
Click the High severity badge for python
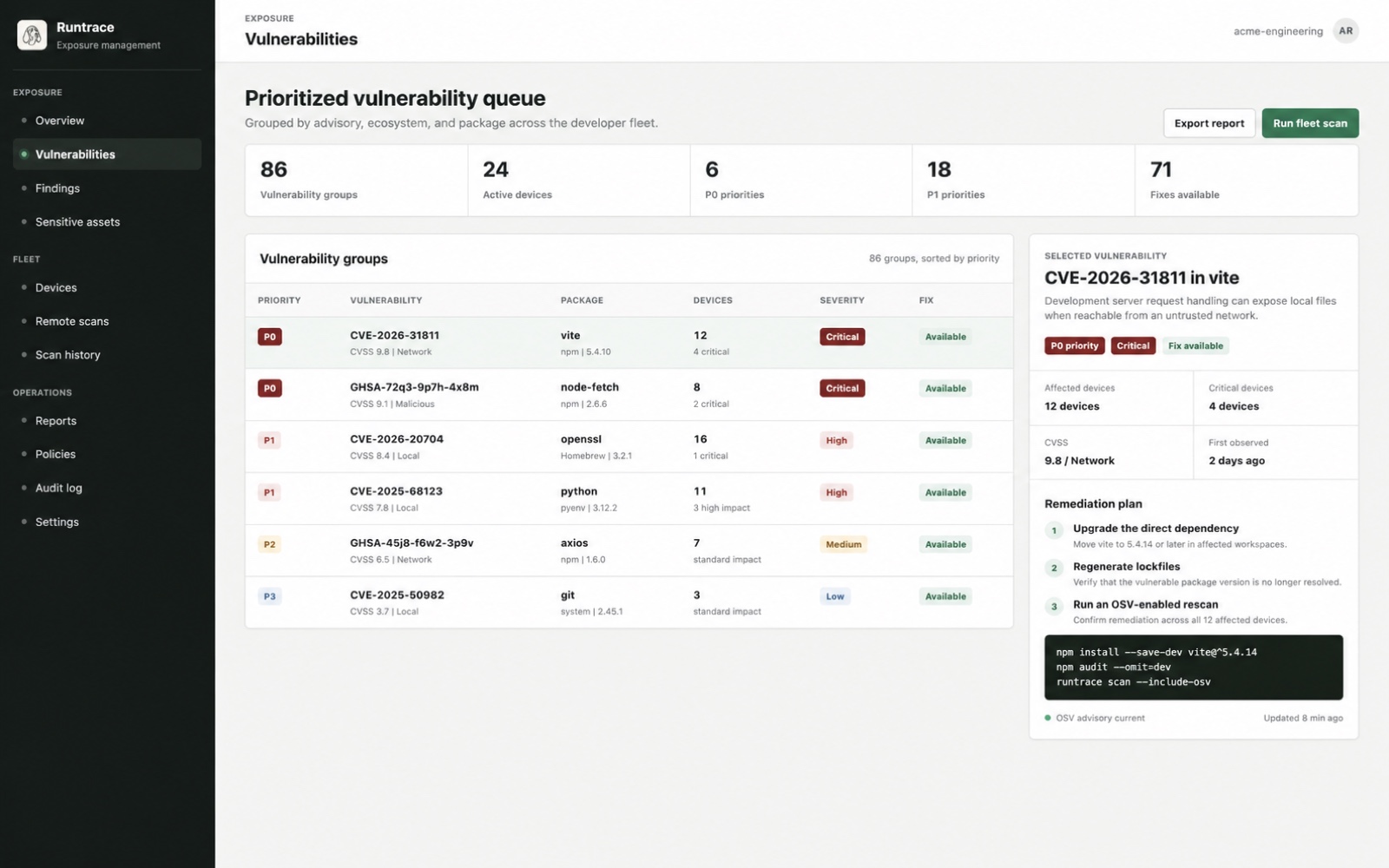pyautogui.click(x=837, y=492)
